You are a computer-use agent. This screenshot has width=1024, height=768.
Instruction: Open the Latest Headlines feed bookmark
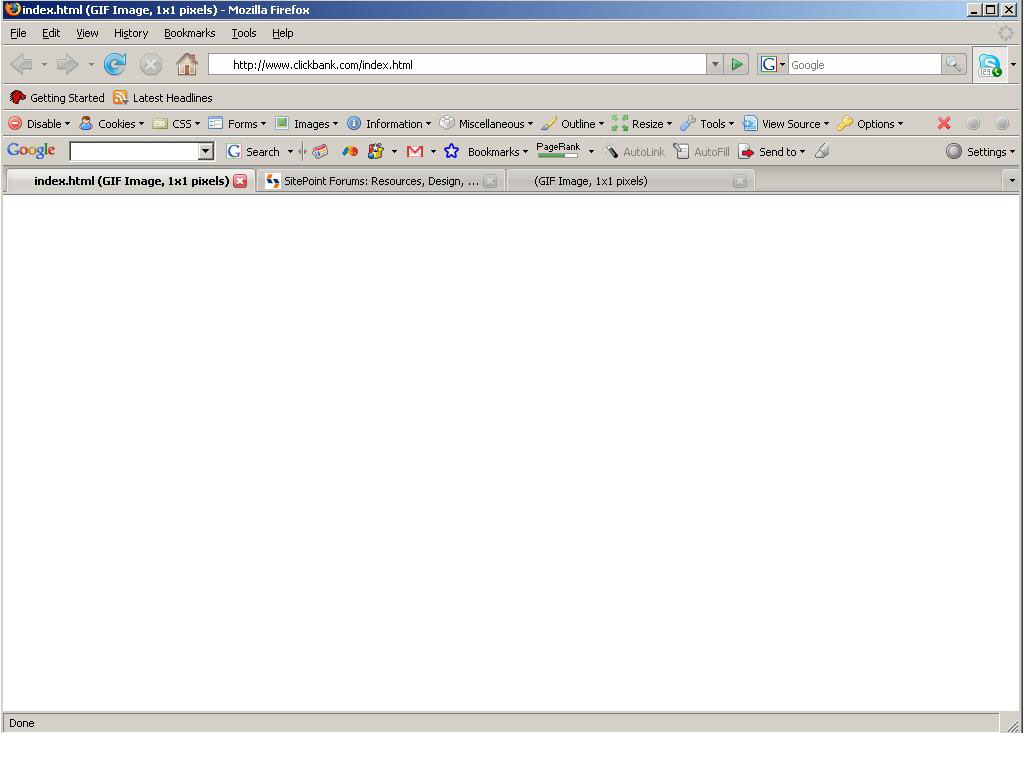[x=163, y=98]
